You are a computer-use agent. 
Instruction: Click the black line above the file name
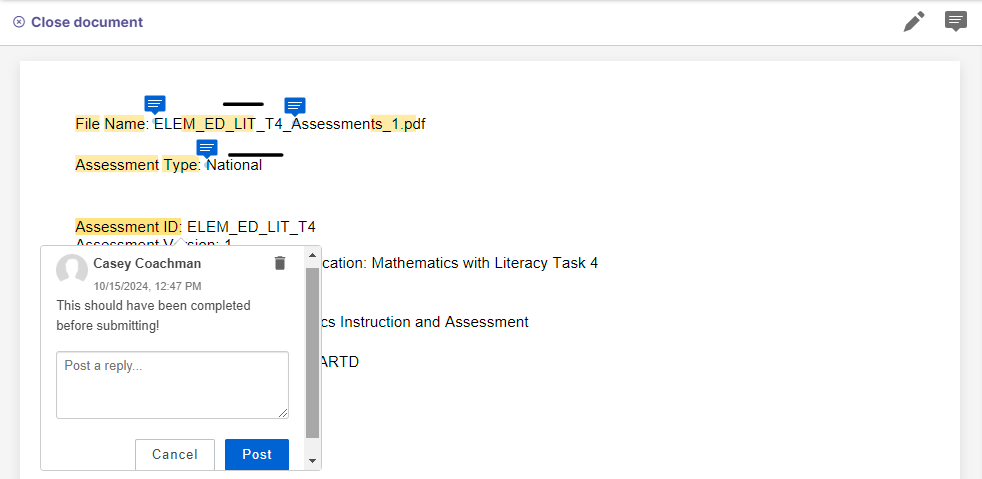point(243,104)
